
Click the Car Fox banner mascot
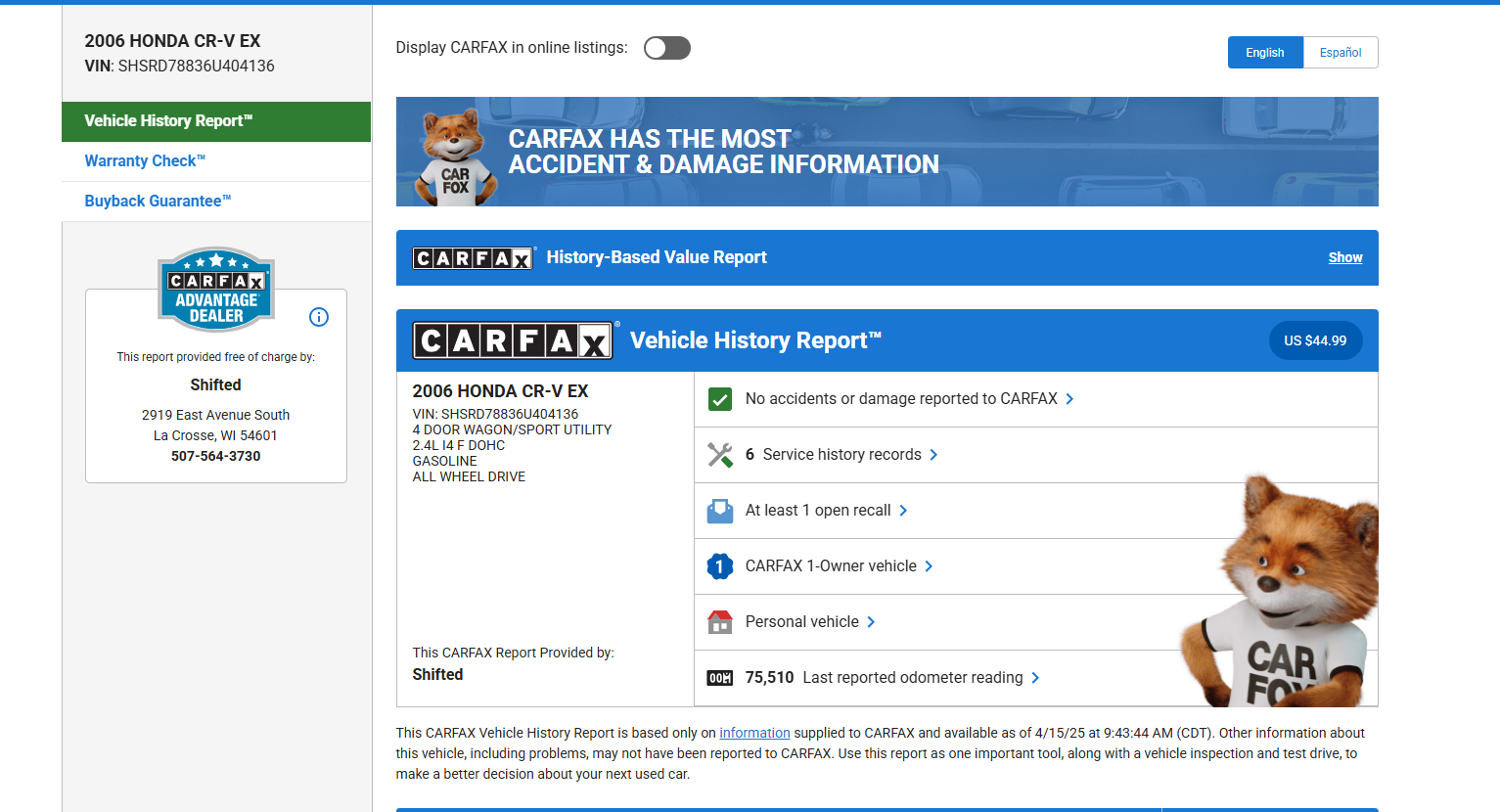(455, 157)
